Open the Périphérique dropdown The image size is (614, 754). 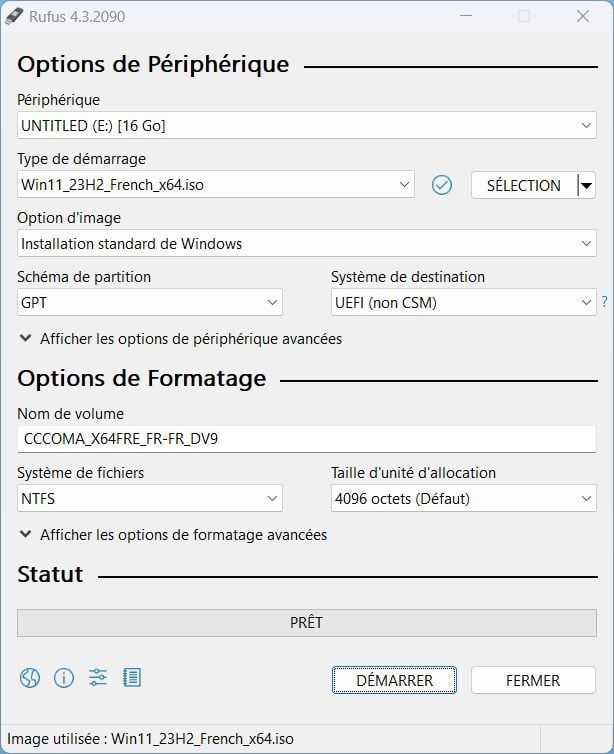tap(307, 126)
